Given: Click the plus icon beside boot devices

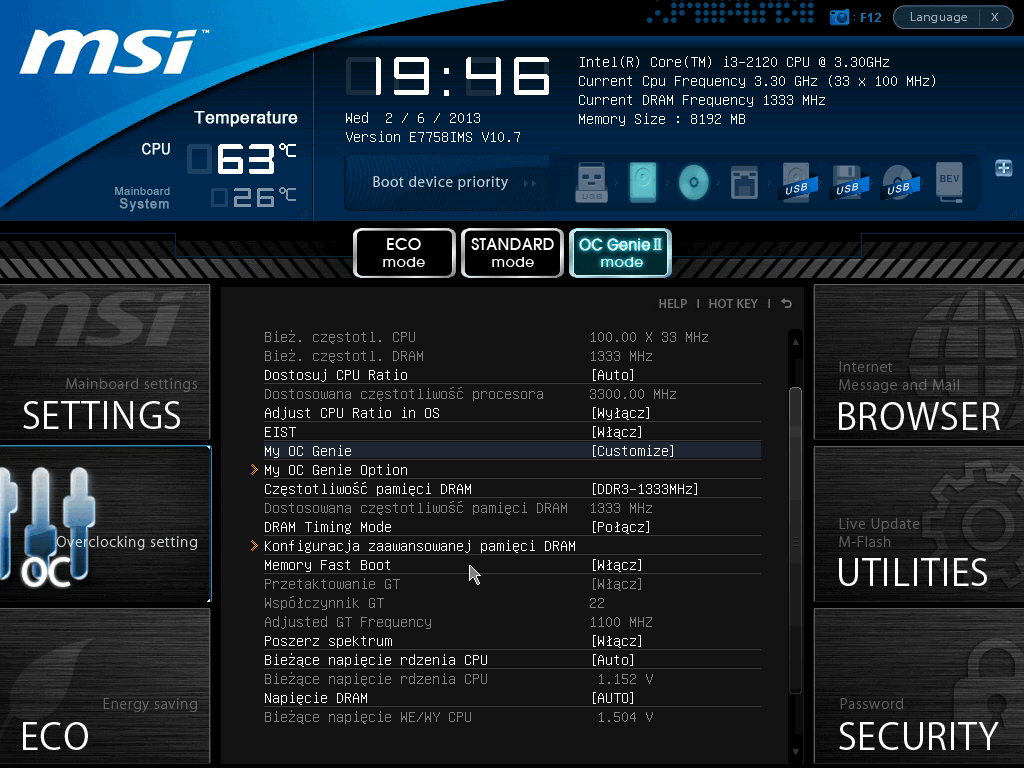Looking at the screenshot, I should (x=1004, y=168).
